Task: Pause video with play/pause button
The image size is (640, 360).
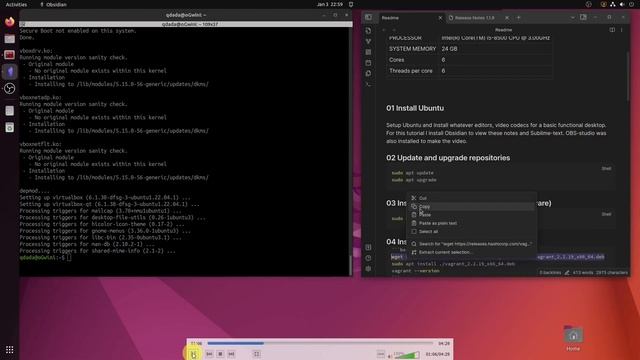Action: (x=193, y=354)
